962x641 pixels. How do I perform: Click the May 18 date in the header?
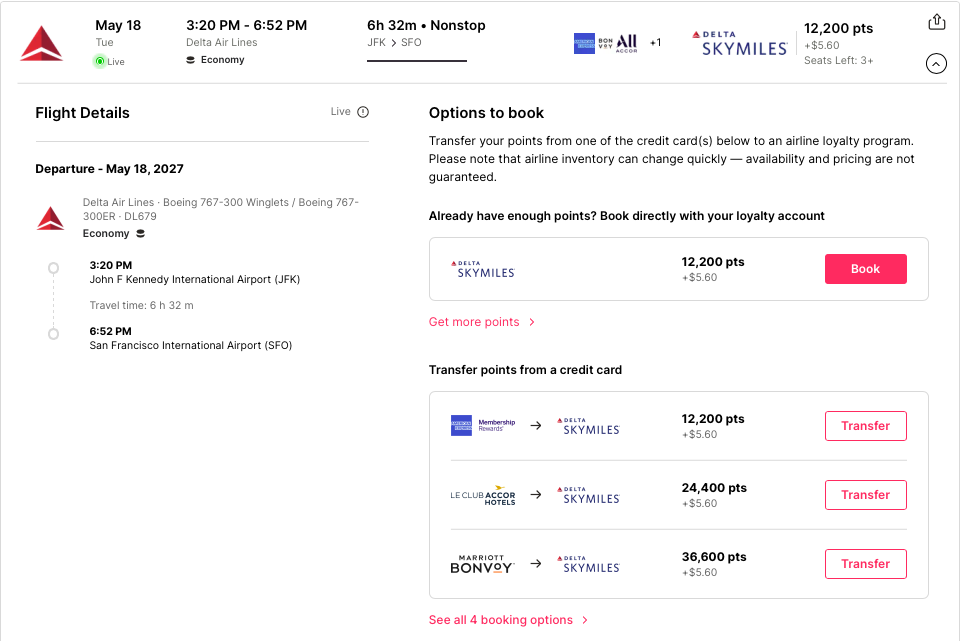pyautogui.click(x=118, y=25)
